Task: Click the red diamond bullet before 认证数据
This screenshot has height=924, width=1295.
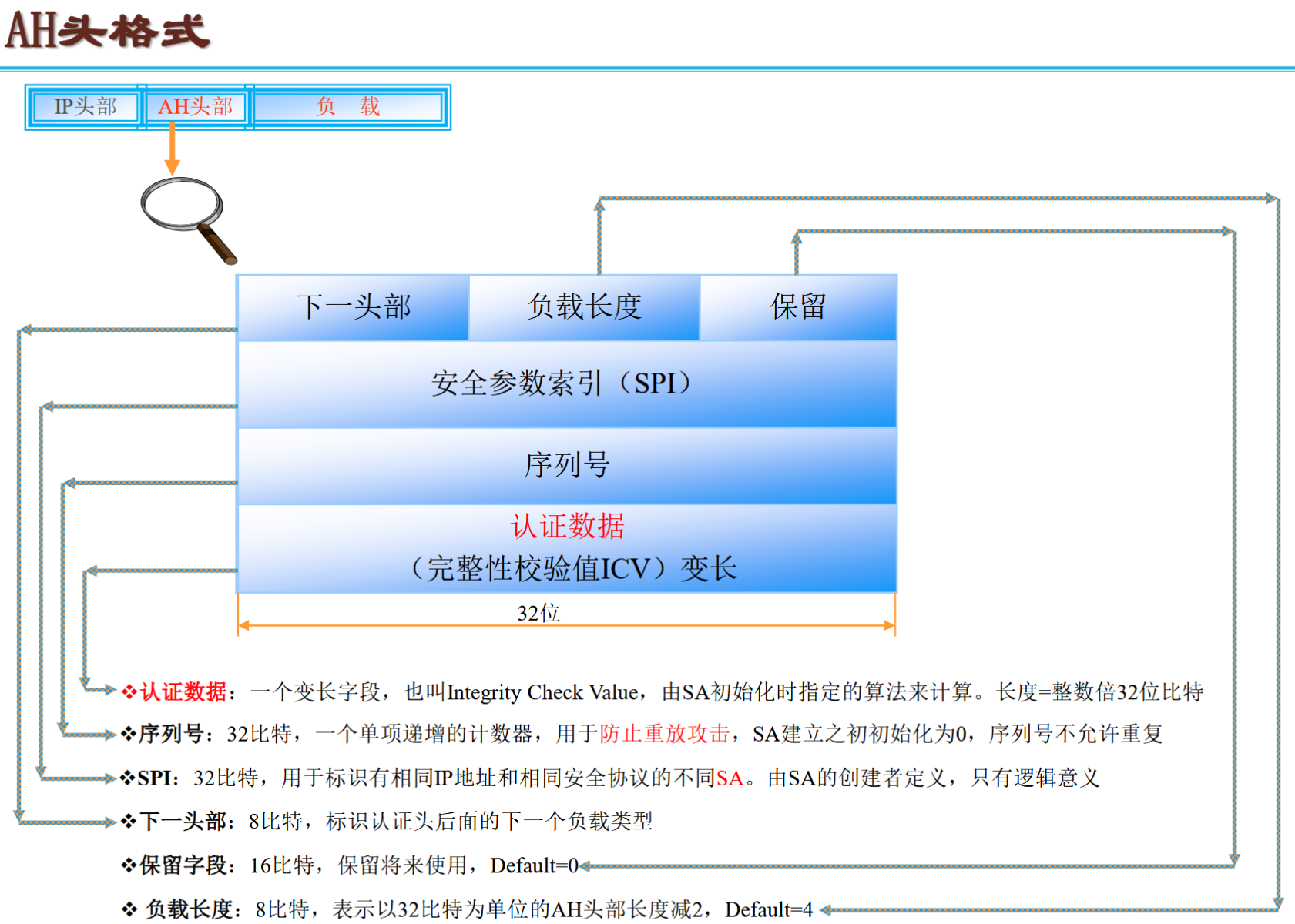Action: click(129, 691)
